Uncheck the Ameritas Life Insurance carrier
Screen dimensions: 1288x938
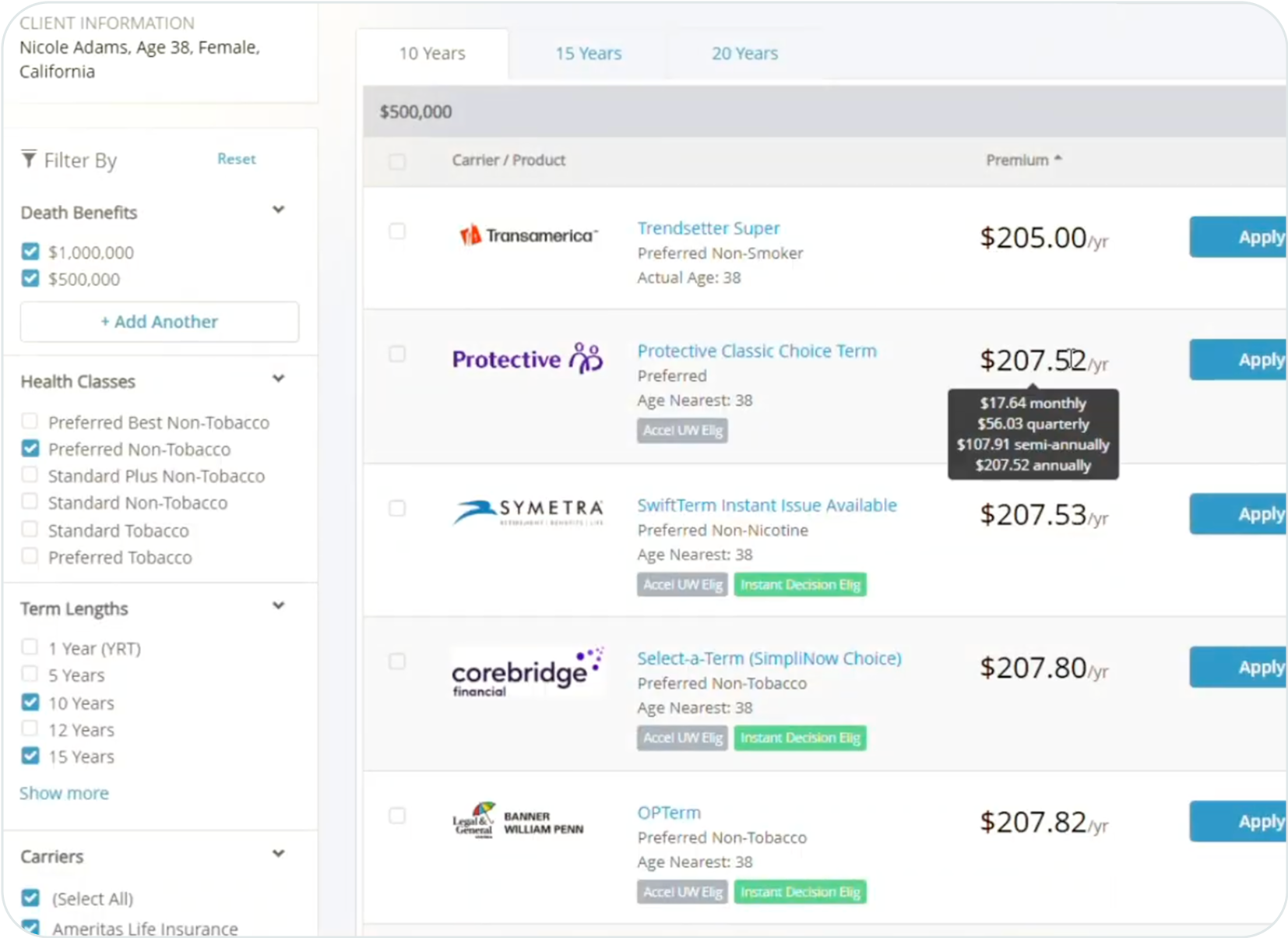pos(30,927)
